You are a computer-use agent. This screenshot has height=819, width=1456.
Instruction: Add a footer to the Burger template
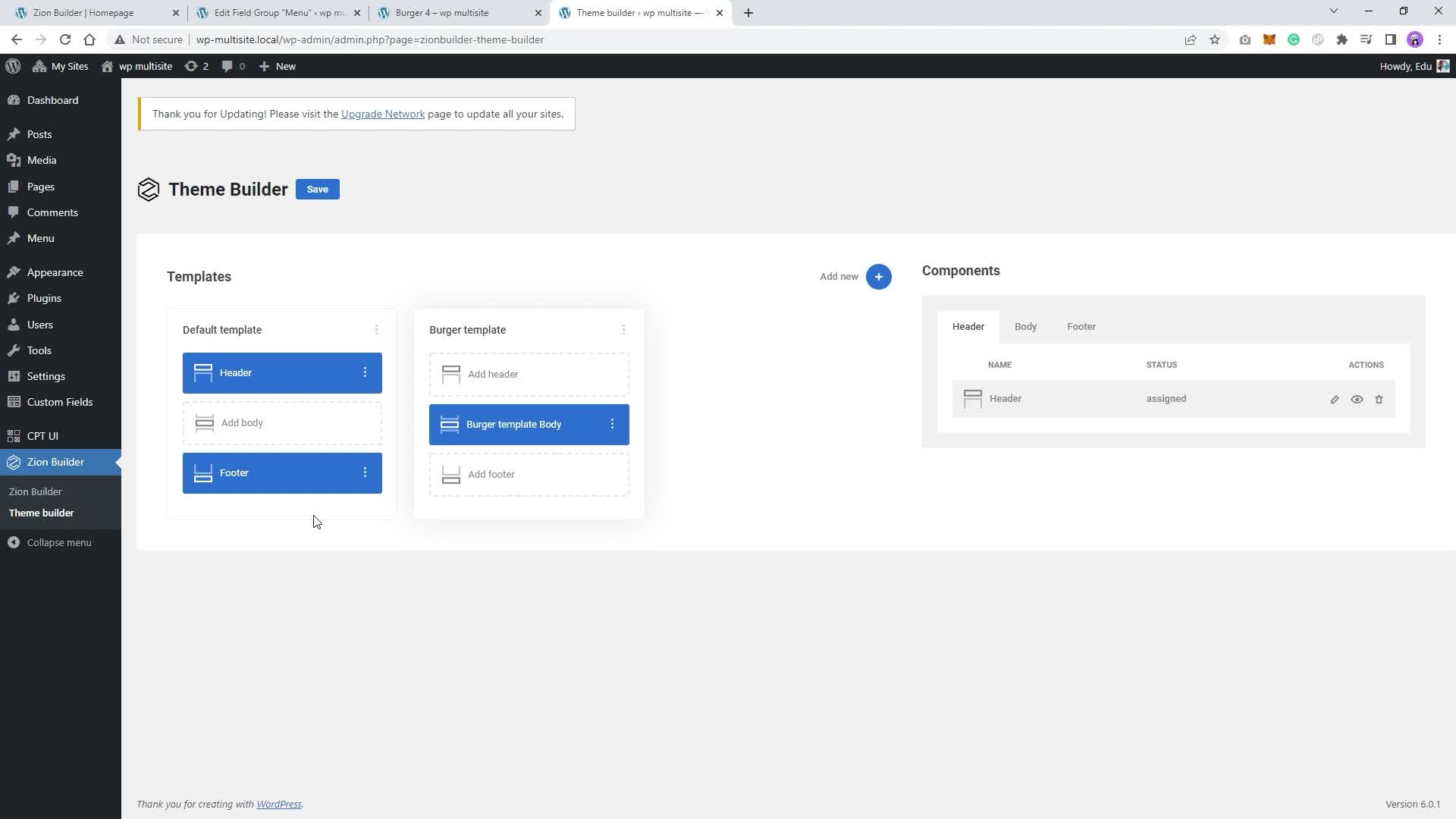coord(529,475)
